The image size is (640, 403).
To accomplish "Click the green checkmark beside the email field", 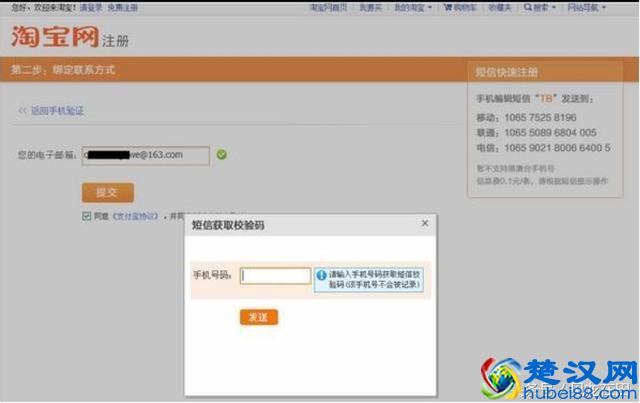I will [222, 155].
